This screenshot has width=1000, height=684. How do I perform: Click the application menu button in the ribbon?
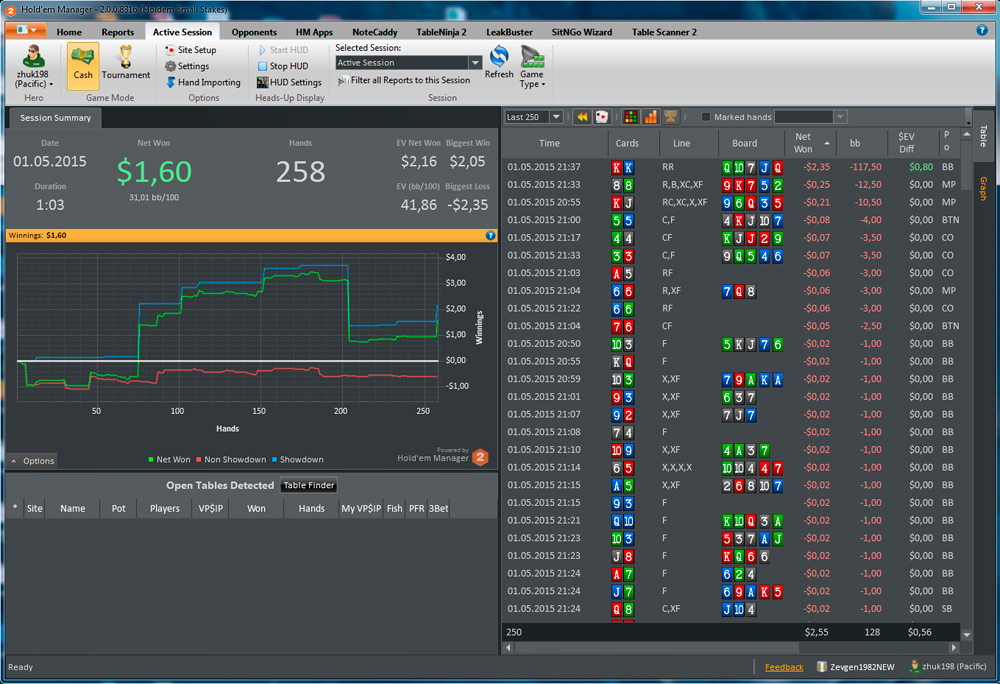click(x=26, y=30)
